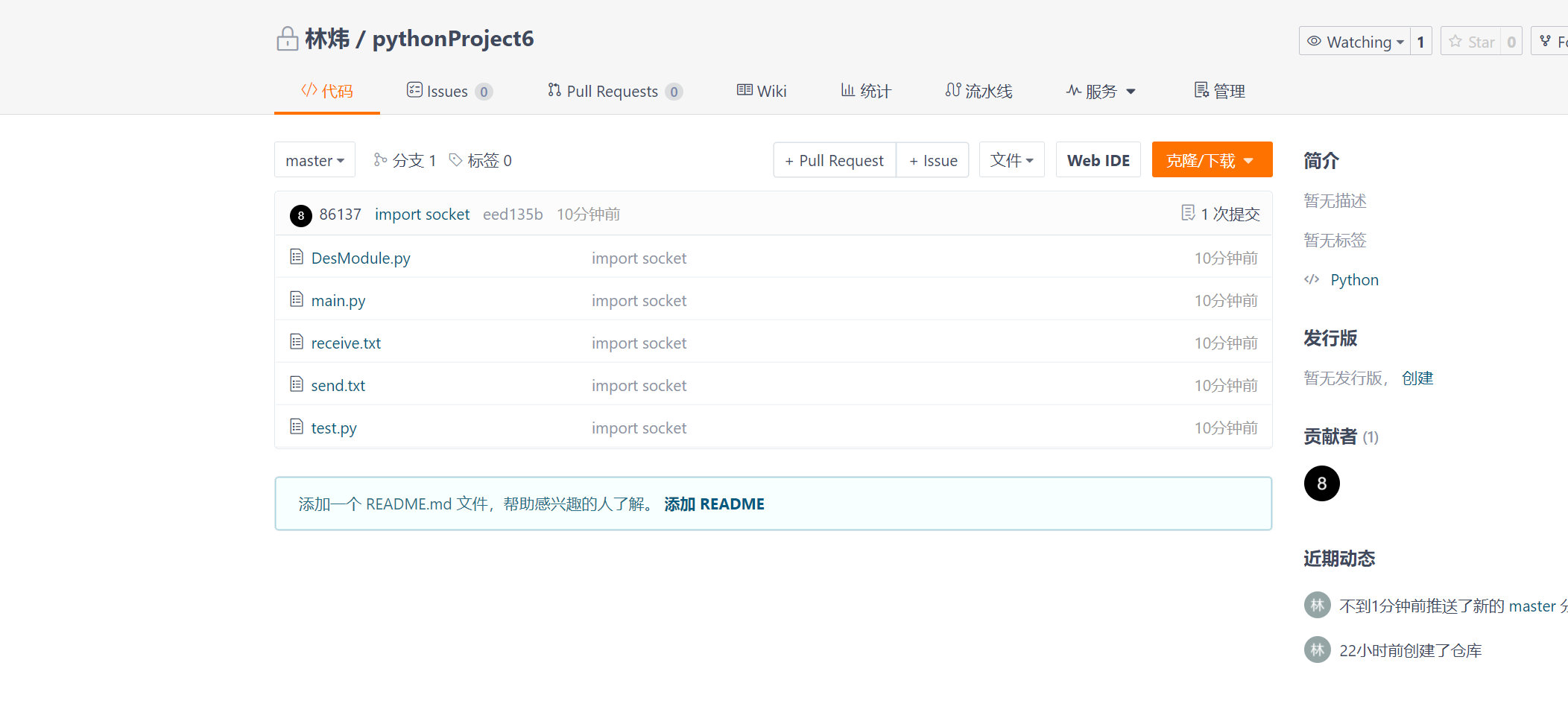Open the 文件 dropdown menu
The height and width of the screenshot is (724, 1568).
coord(1011,159)
